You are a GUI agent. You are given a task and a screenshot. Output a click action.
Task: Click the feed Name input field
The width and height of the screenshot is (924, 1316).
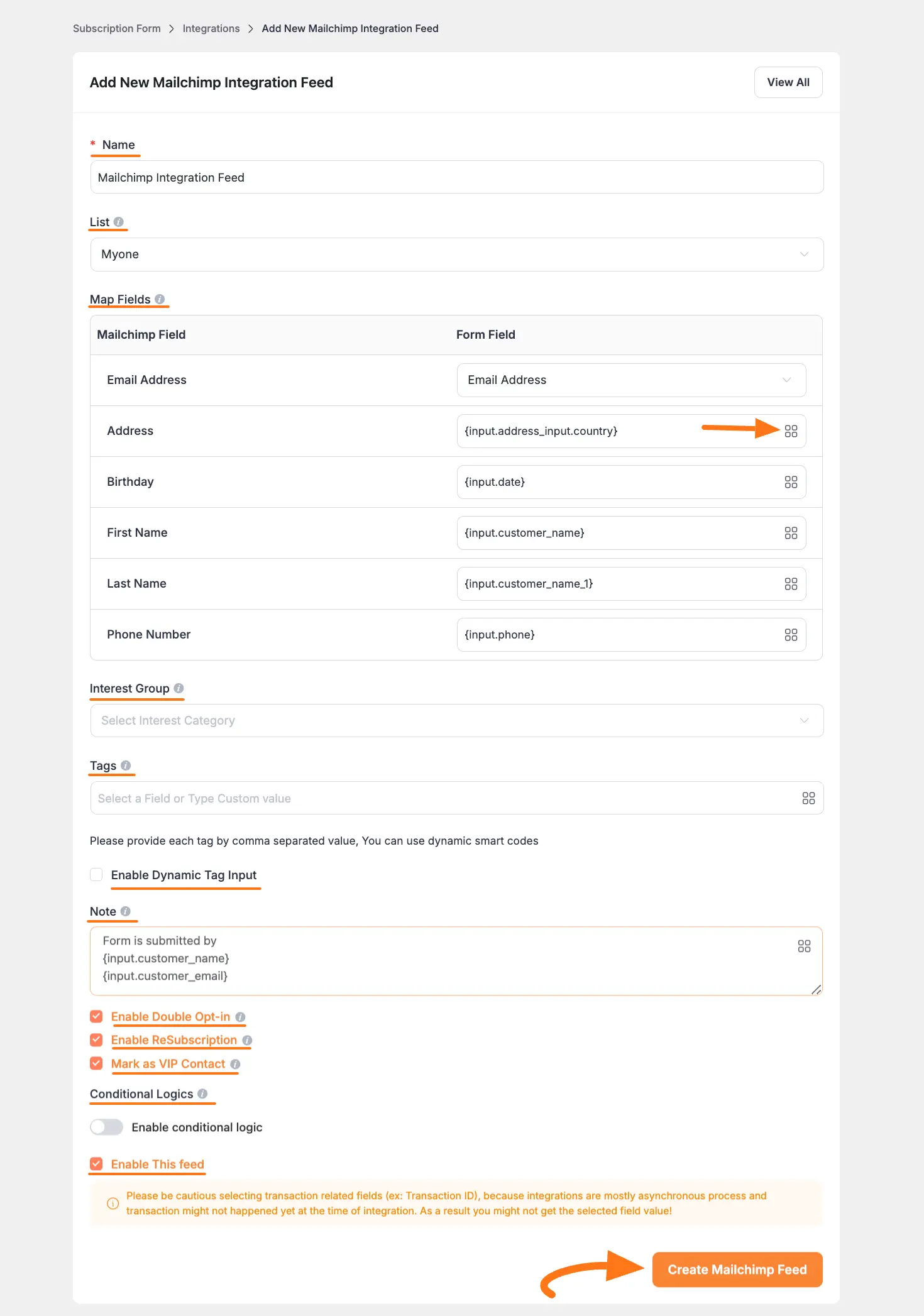click(x=457, y=177)
